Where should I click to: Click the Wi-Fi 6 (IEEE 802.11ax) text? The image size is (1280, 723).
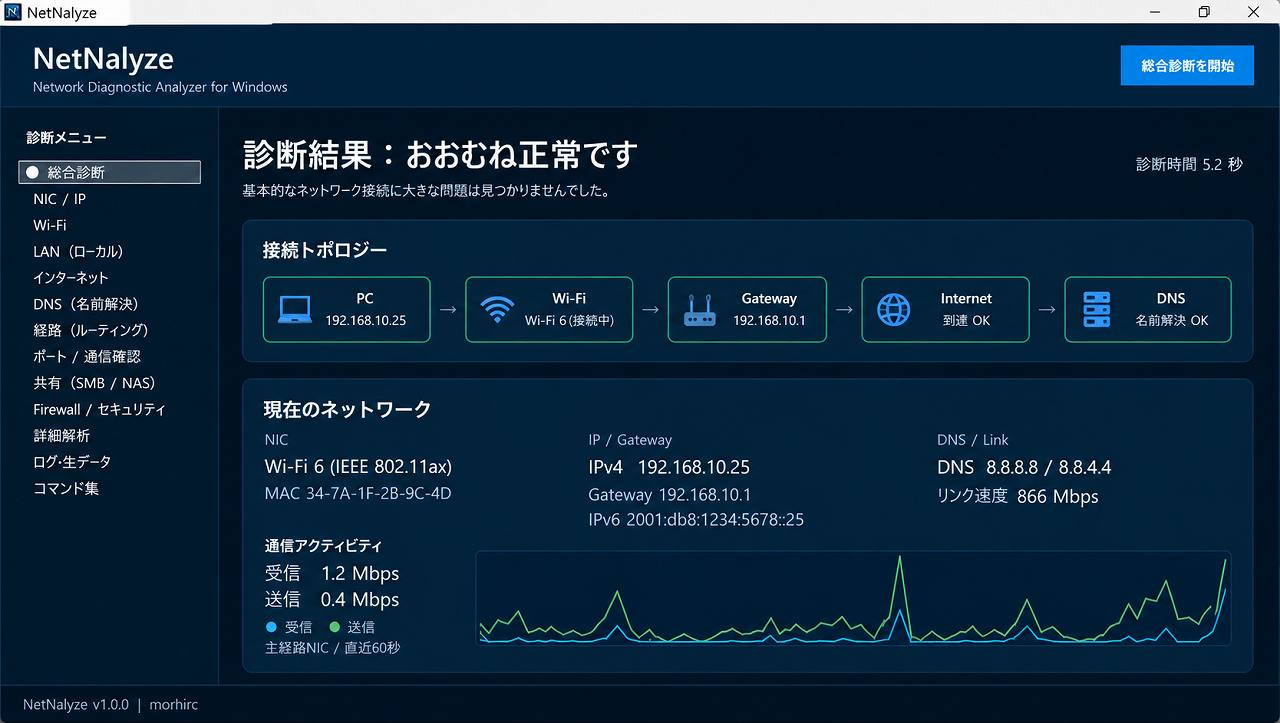click(358, 467)
